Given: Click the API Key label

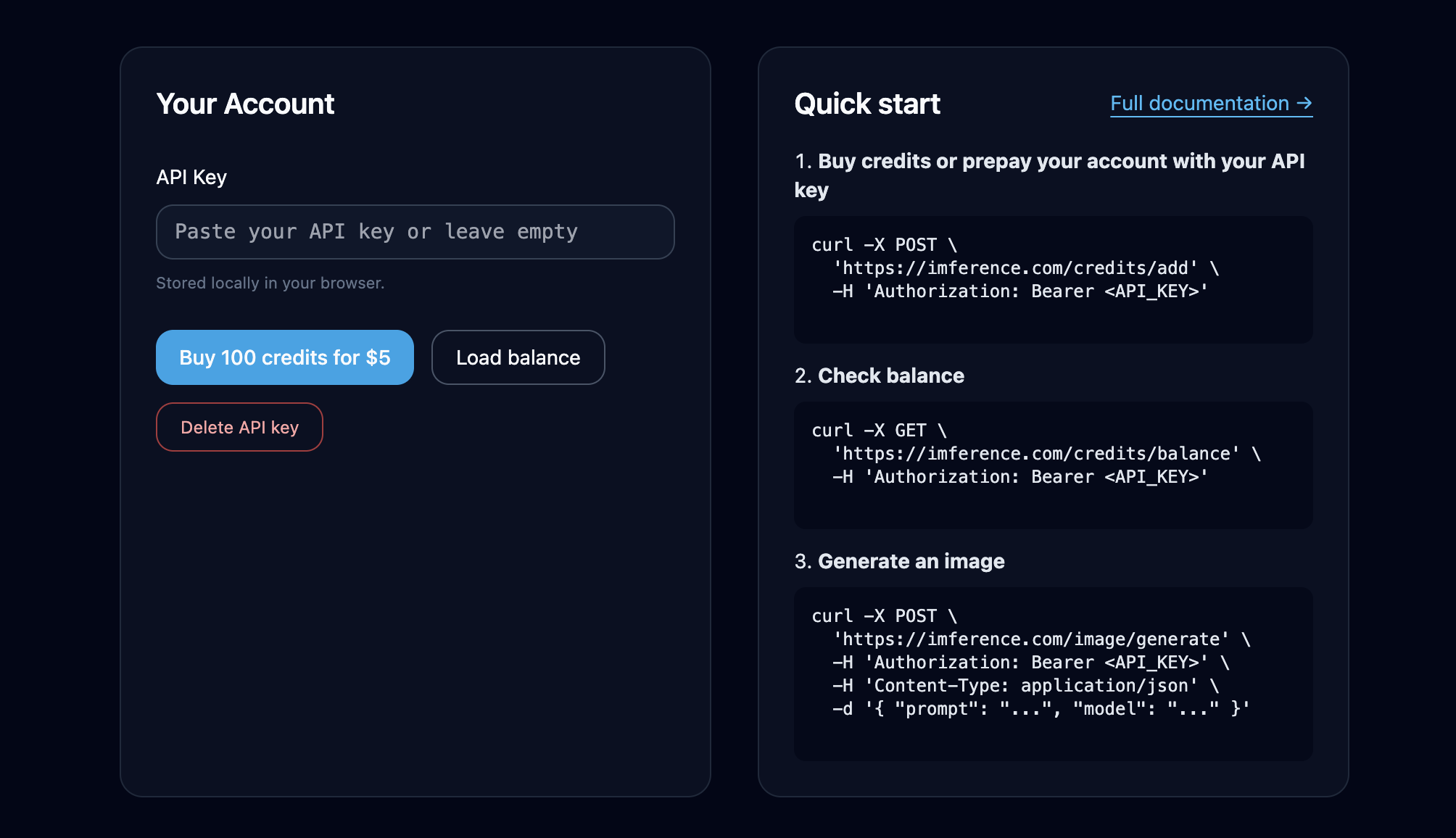Looking at the screenshot, I should point(191,178).
